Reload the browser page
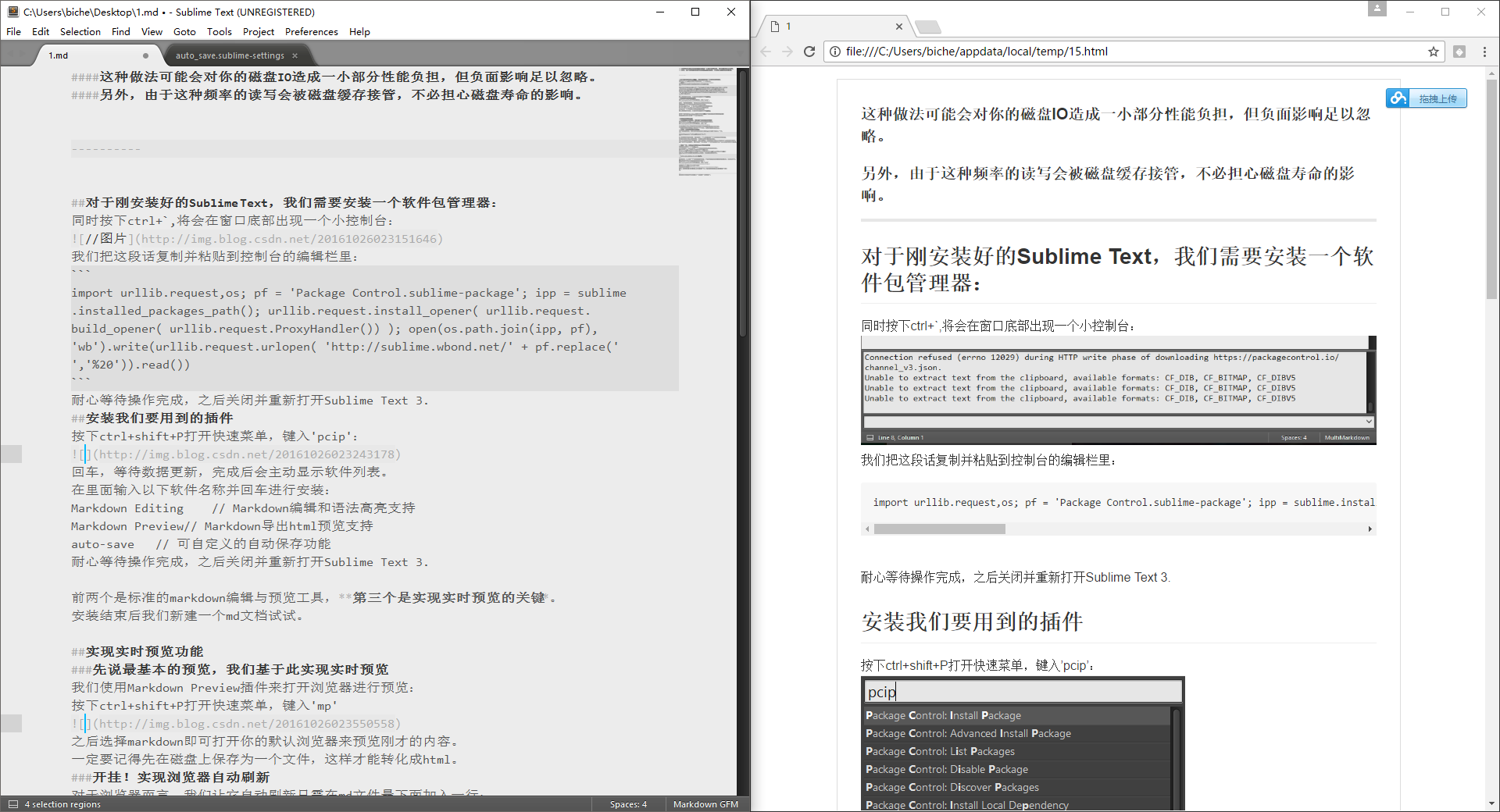1500x812 pixels. coord(809,52)
